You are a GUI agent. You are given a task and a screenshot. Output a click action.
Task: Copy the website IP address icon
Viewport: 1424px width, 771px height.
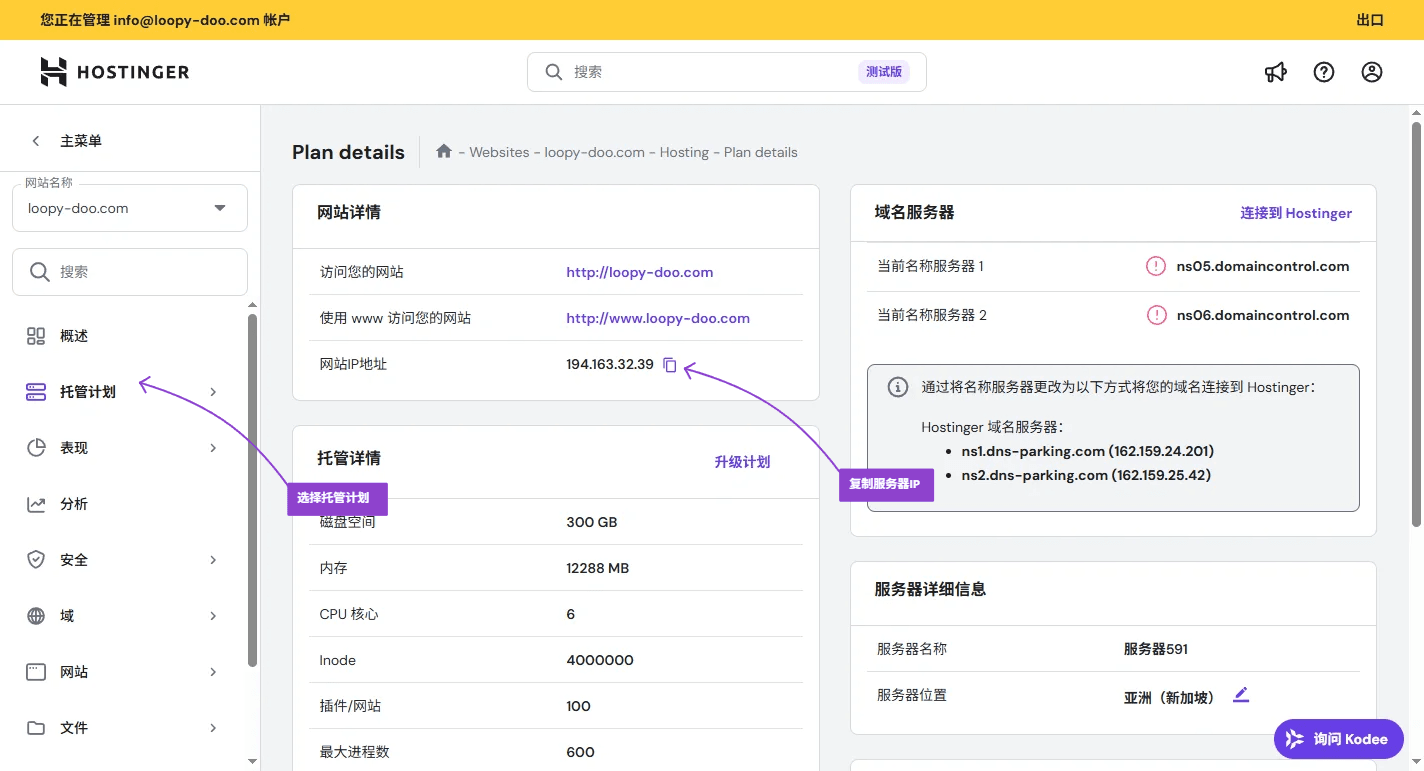pos(670,365)
